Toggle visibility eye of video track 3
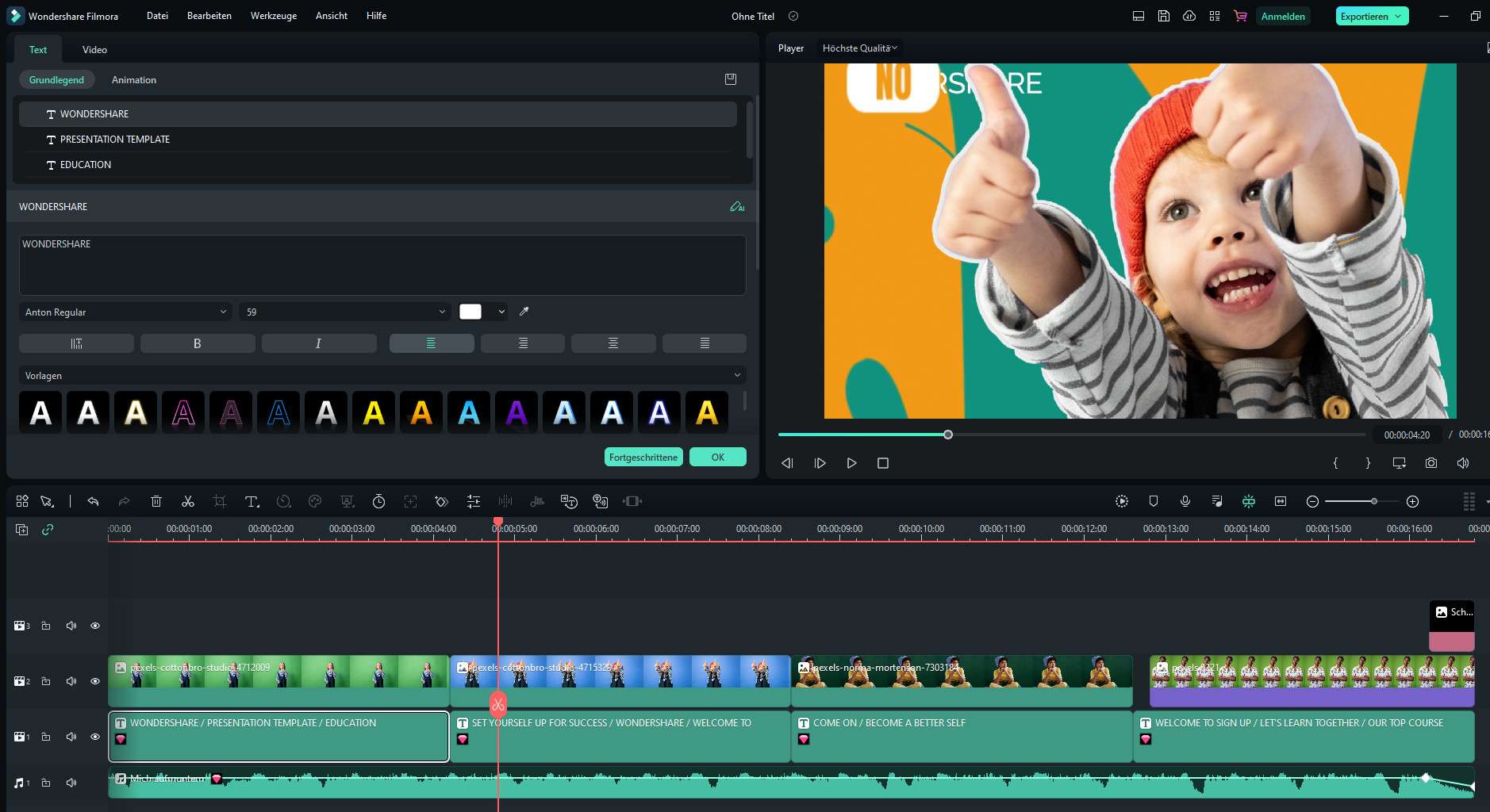Viewport: 1490px width, 812px height. coord(95,626)
